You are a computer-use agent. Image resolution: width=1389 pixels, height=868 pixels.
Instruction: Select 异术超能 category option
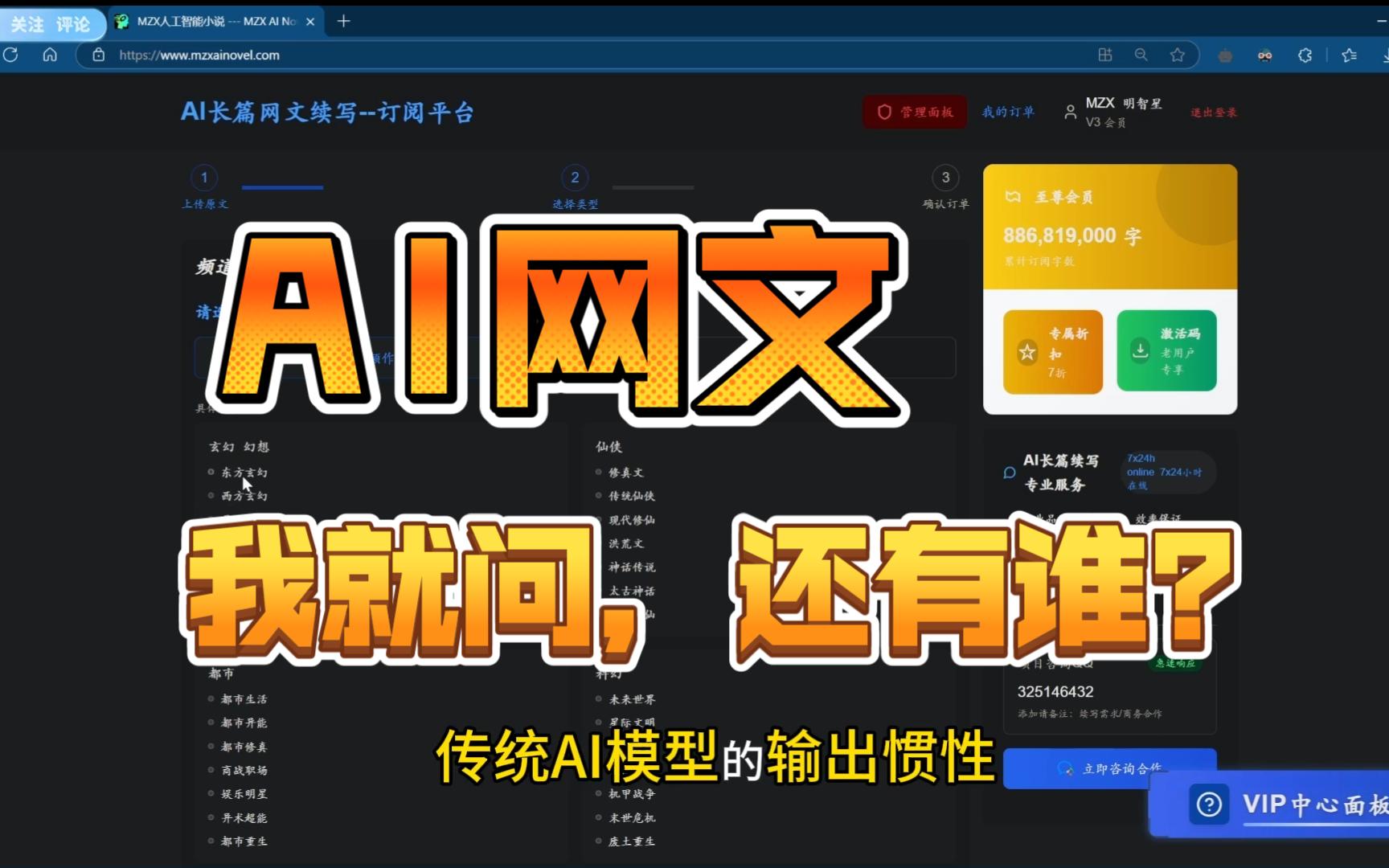[x=238, y=817]
